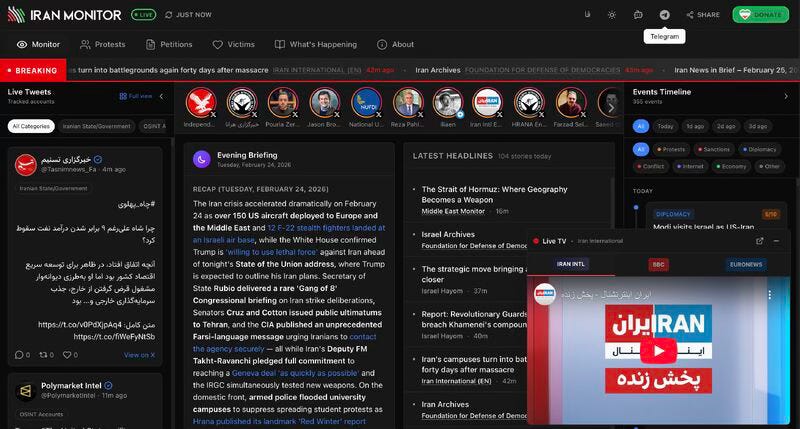Screen dimensions: 800x429
Task: Switch language with the Farsi letter icon
Action: coord(587,15)
